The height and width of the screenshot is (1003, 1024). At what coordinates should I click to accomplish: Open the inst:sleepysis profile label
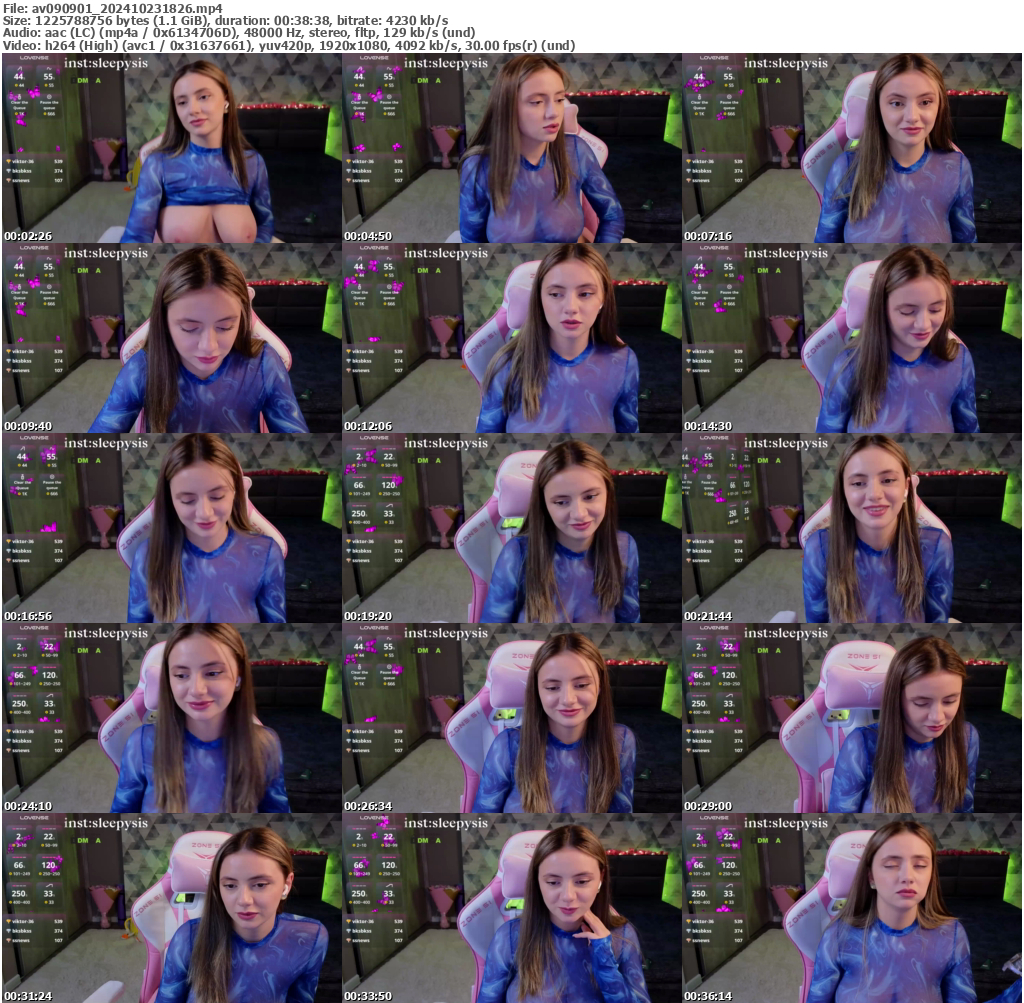coord(105,63)
